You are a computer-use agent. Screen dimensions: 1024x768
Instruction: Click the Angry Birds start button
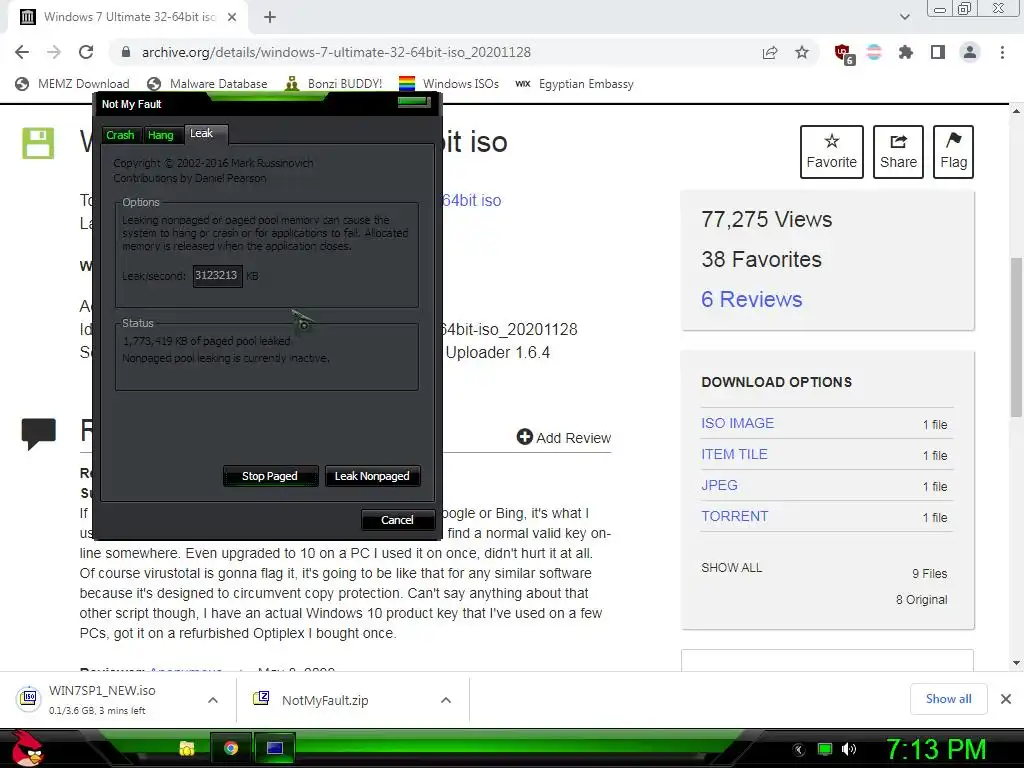(x=27, y=748)
